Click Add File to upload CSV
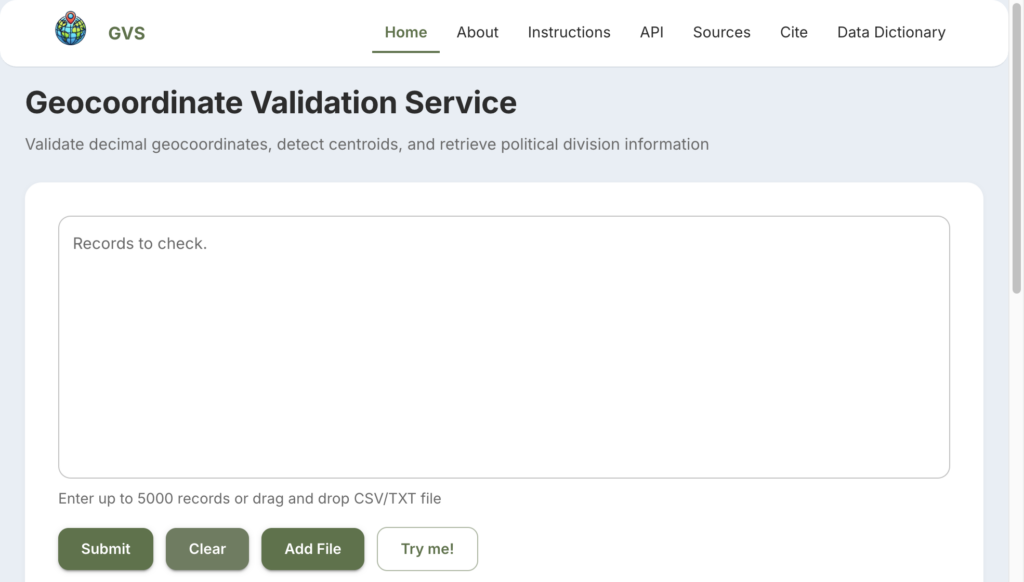 pos(313,549)
